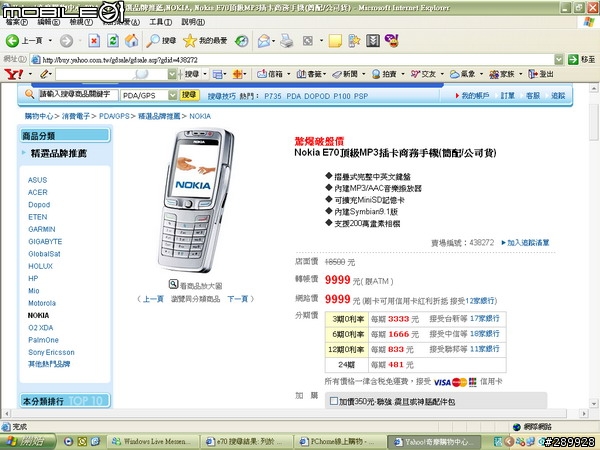Open the GARMIN brand link
600x450 pixels.
tap(42, 229)
